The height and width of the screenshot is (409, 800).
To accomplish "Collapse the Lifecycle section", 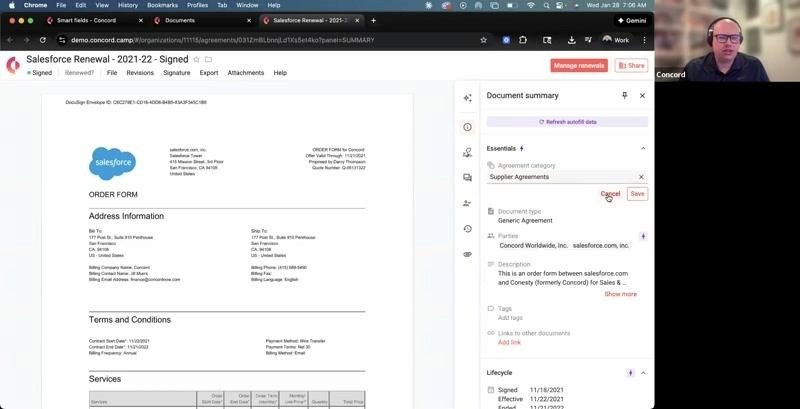I will point(643,373).
